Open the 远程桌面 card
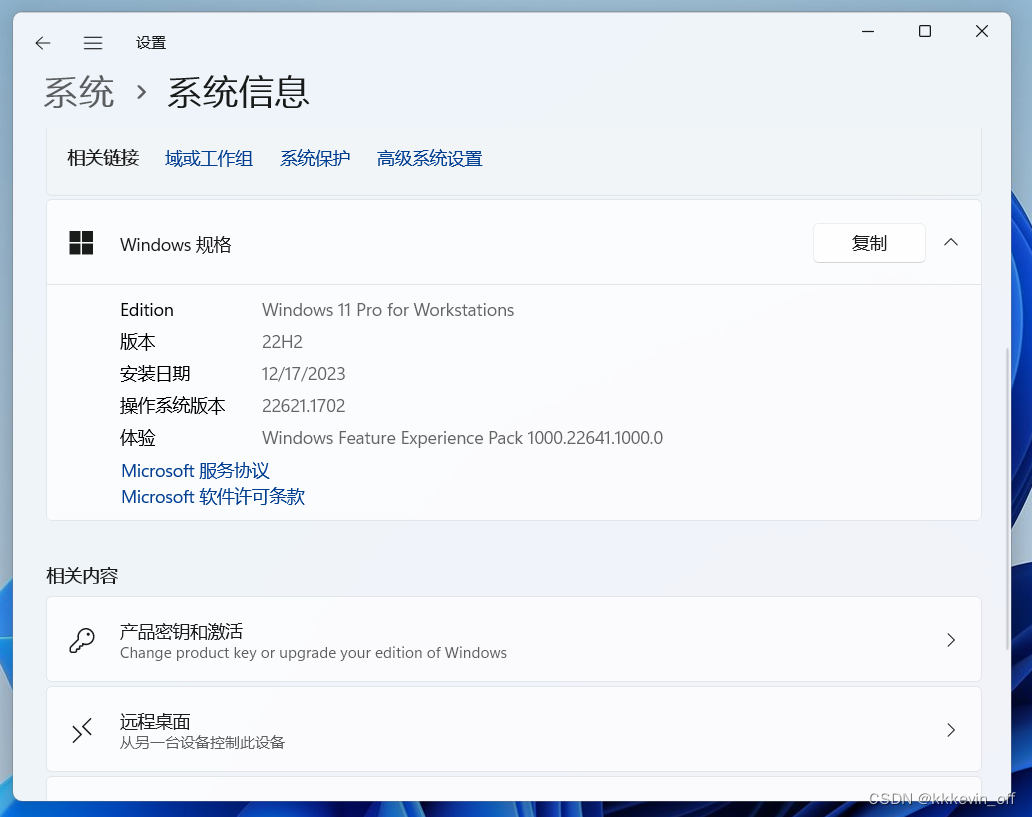 (513, 729)
